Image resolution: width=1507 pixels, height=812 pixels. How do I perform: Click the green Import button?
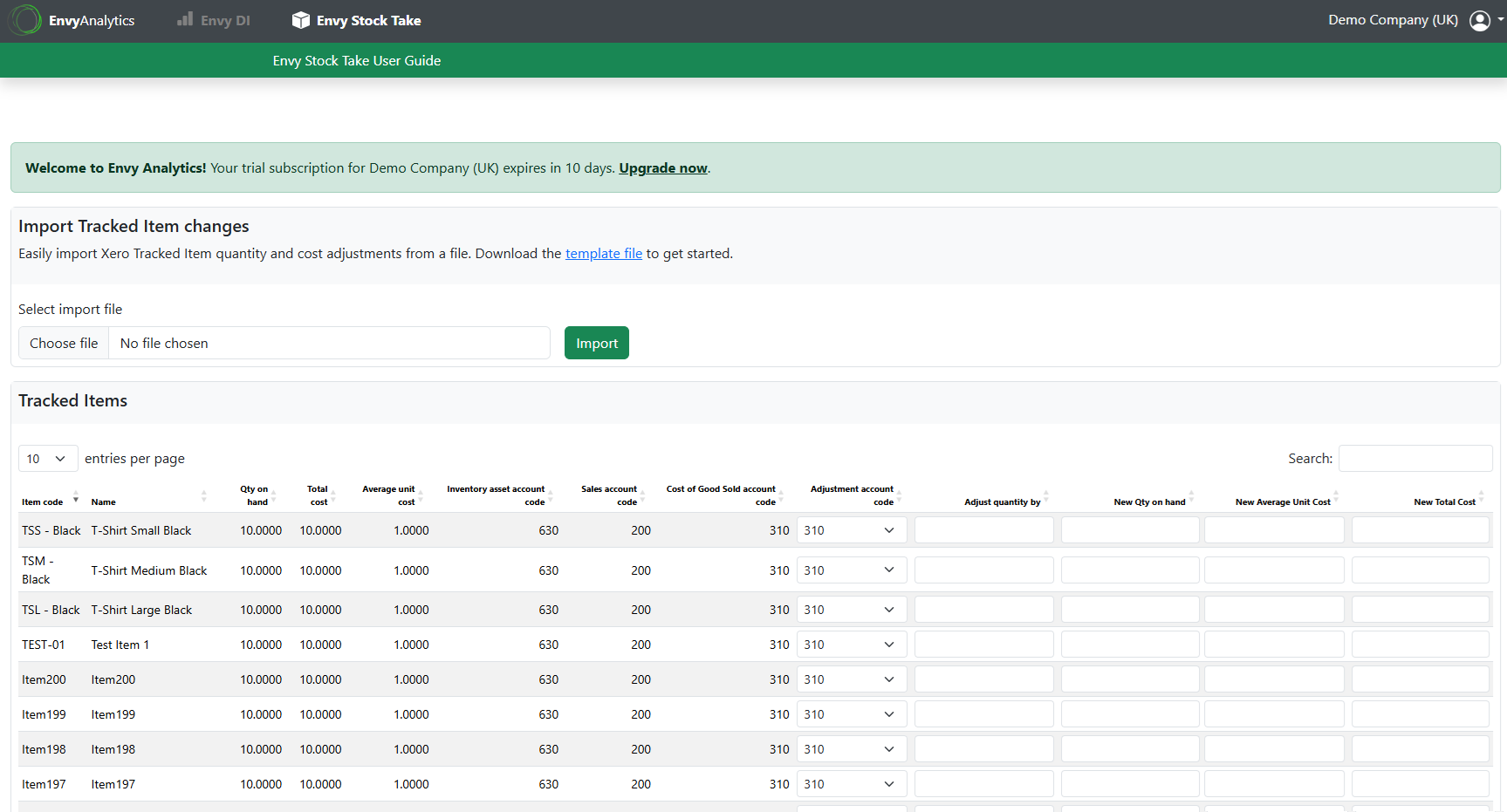click(x=597, y=343)
